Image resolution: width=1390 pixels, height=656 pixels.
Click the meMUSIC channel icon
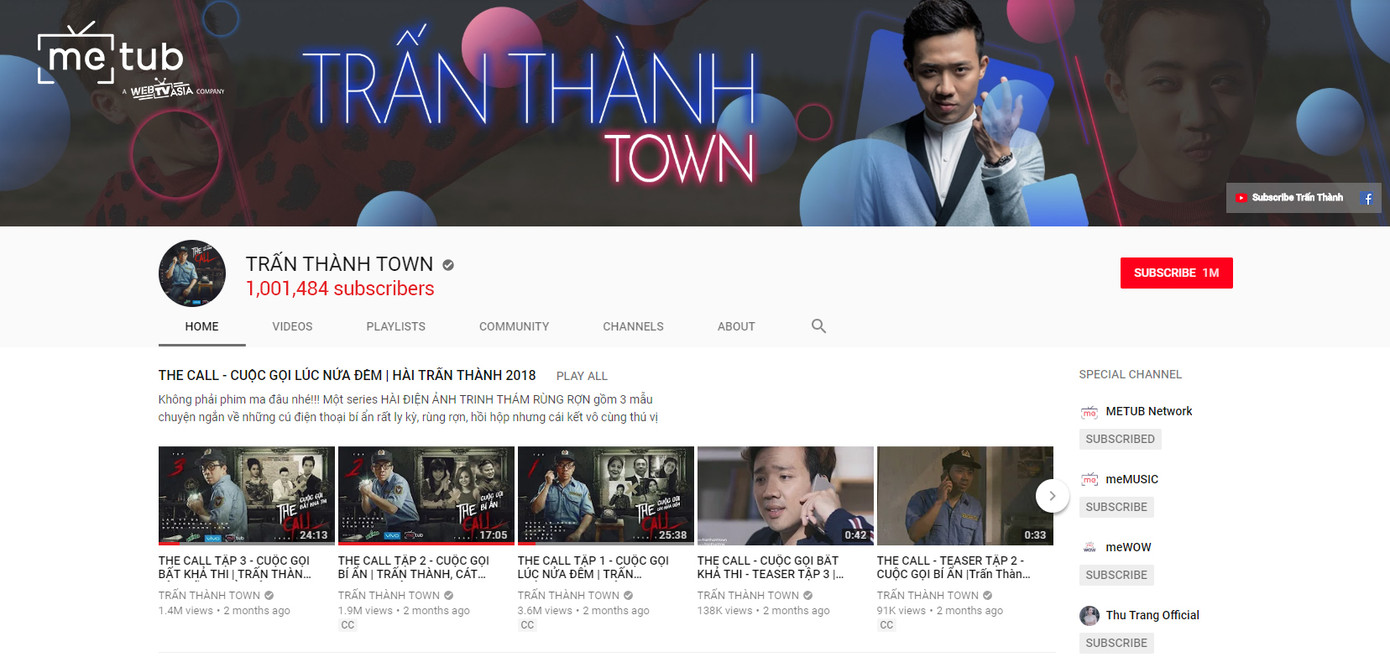point(1089,480)
